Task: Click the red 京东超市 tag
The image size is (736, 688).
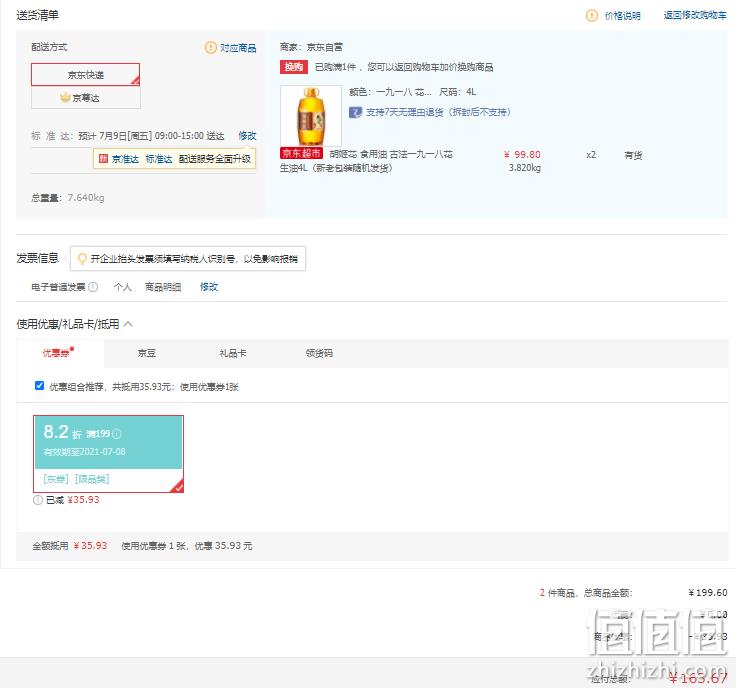Action: tap(301, 153)
